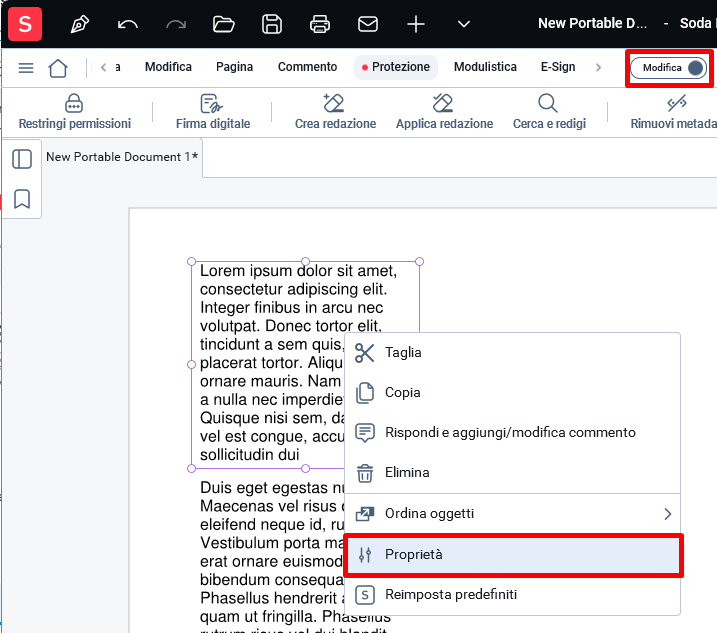Image resolution: width=717 pixels, height=633 pixels.
Task: Save the document with floppy icon
Action: [x=272, y=24]
